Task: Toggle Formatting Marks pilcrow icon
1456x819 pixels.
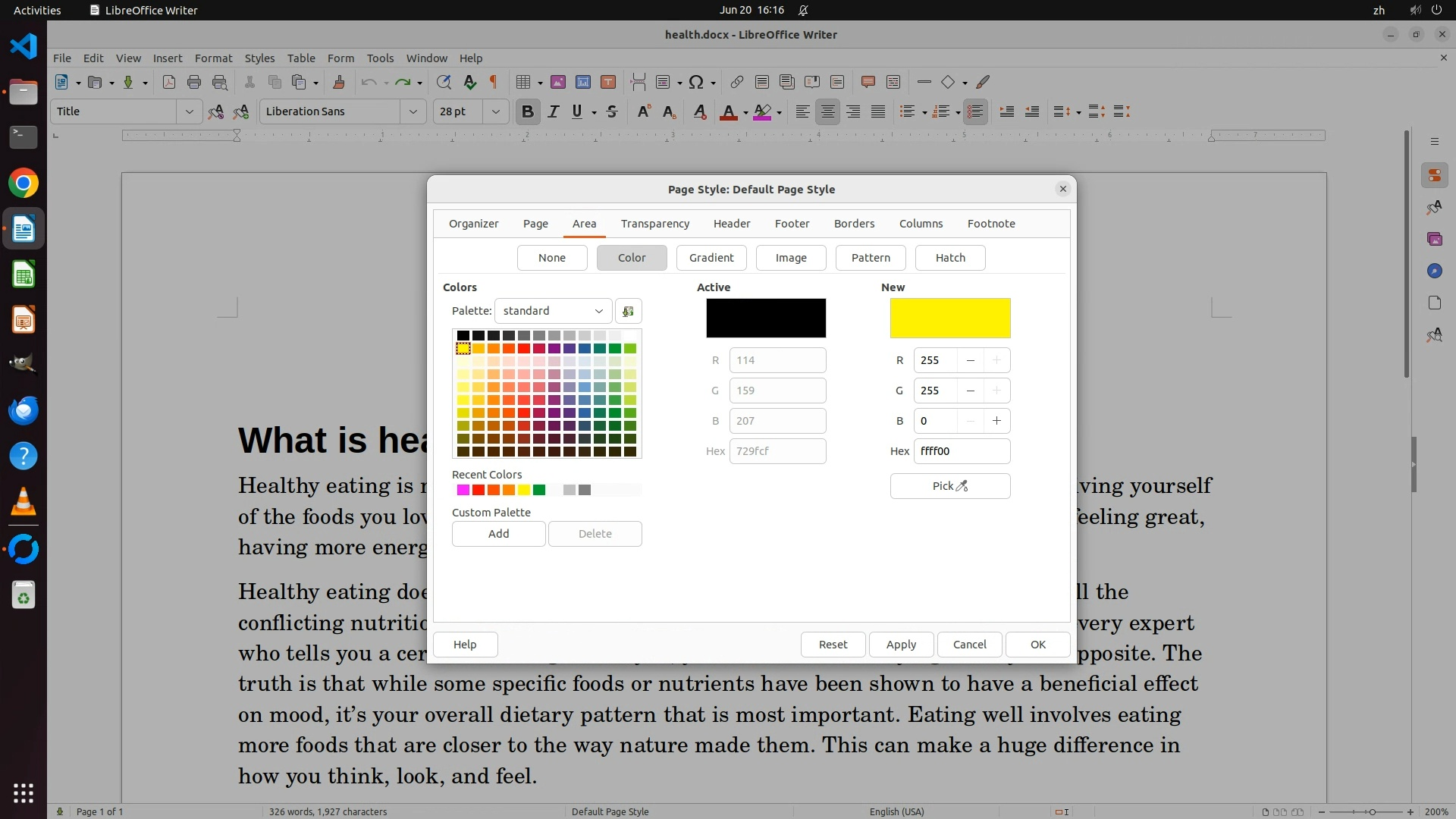Action: click(494, 83)
